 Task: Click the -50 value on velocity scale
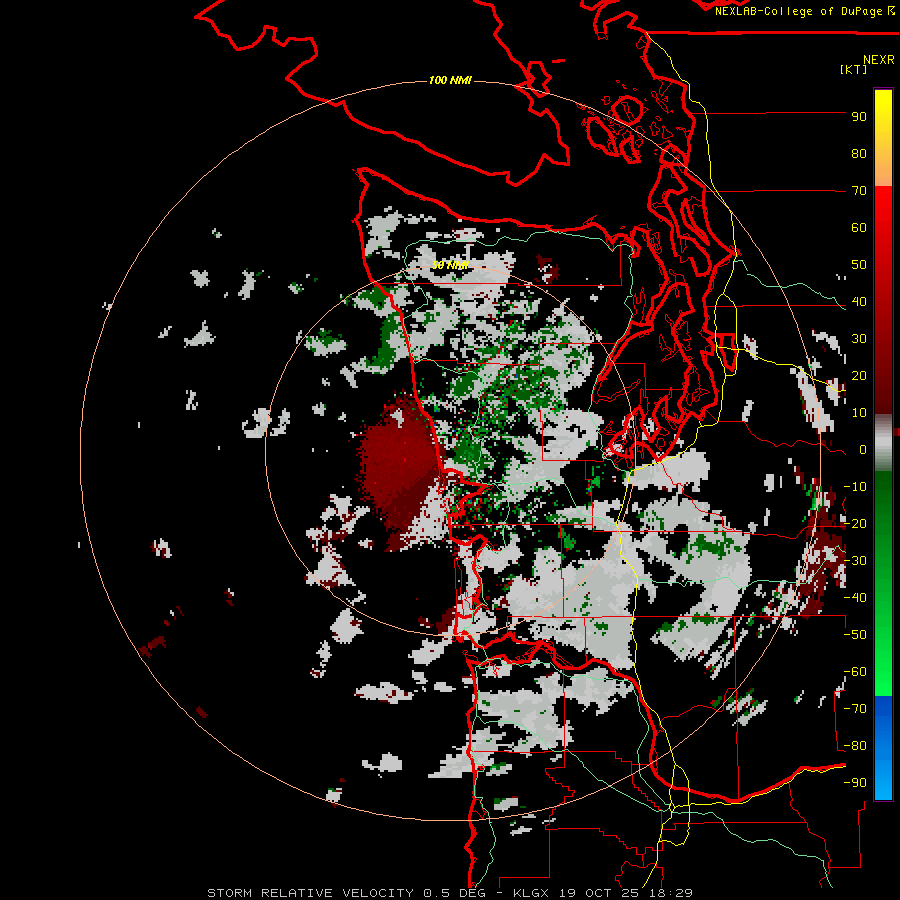(855, 635)
